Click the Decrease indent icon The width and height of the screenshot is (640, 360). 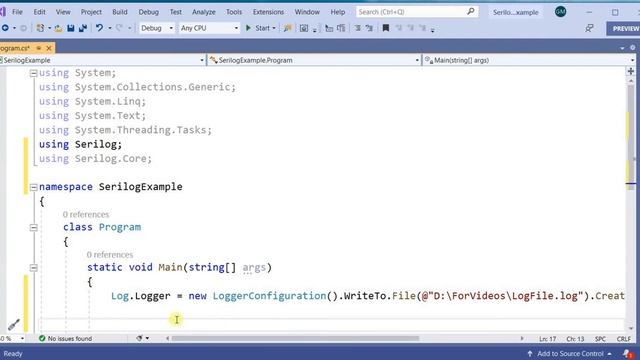pos(357,28)
